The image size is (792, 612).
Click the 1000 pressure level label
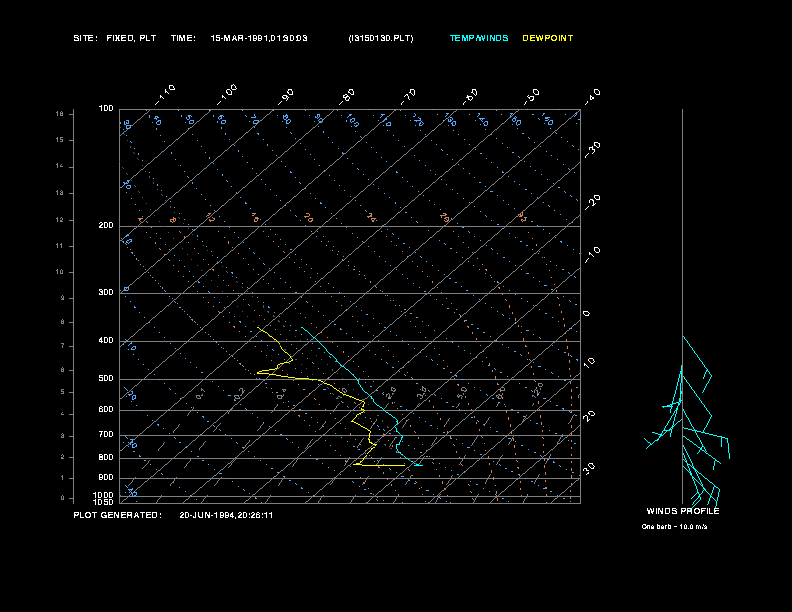click(x=104, y=495)
